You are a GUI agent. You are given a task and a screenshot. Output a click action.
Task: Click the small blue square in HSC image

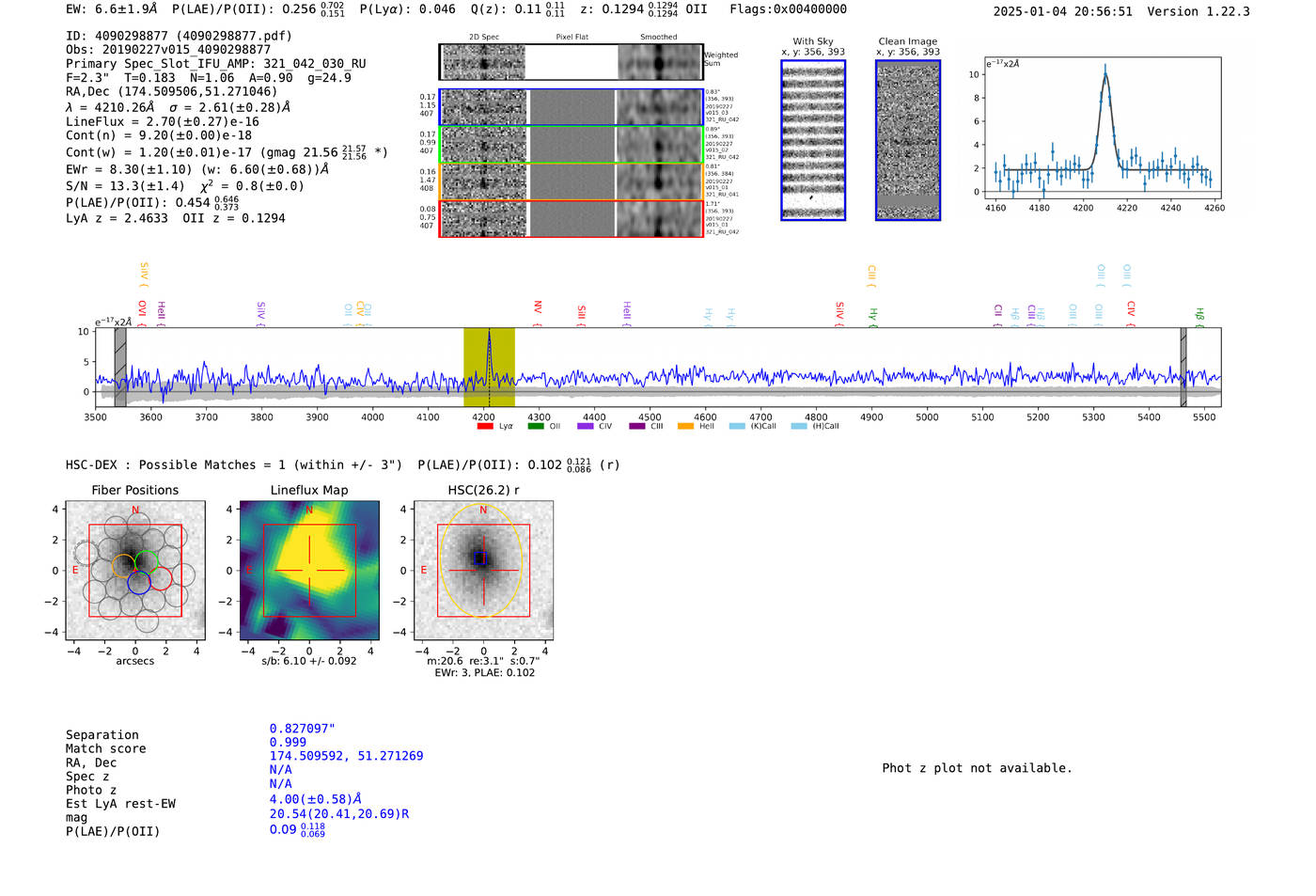(482, 560)
